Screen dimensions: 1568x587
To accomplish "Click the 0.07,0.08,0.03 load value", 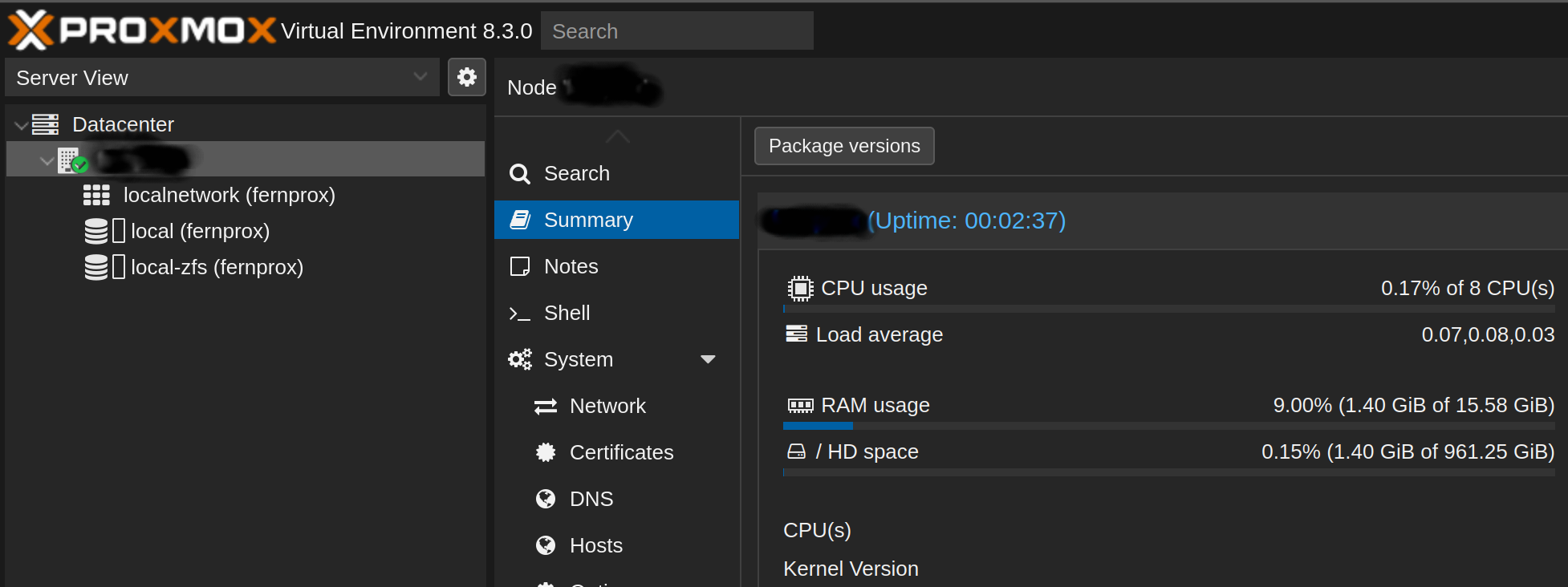I will click(x=1488, y=334).
